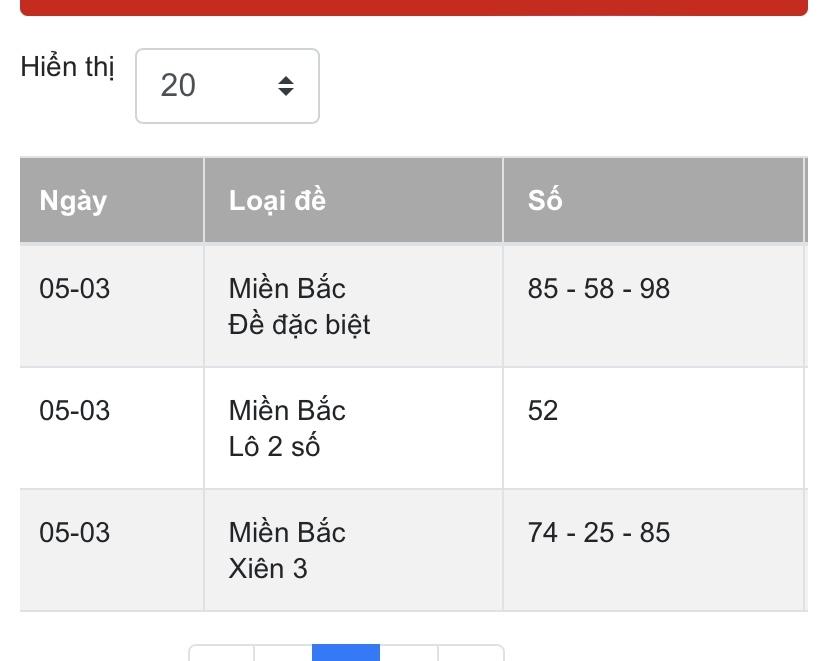The width and height of the screenshot is (828, 661).
Task: Select the number 52 cell
Action: click(x=653, y=428)
